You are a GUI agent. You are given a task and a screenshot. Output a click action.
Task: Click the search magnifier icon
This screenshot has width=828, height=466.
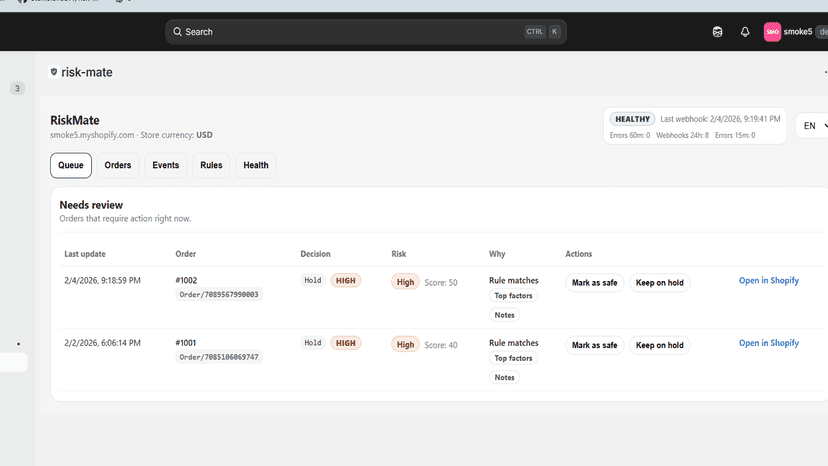177,32
